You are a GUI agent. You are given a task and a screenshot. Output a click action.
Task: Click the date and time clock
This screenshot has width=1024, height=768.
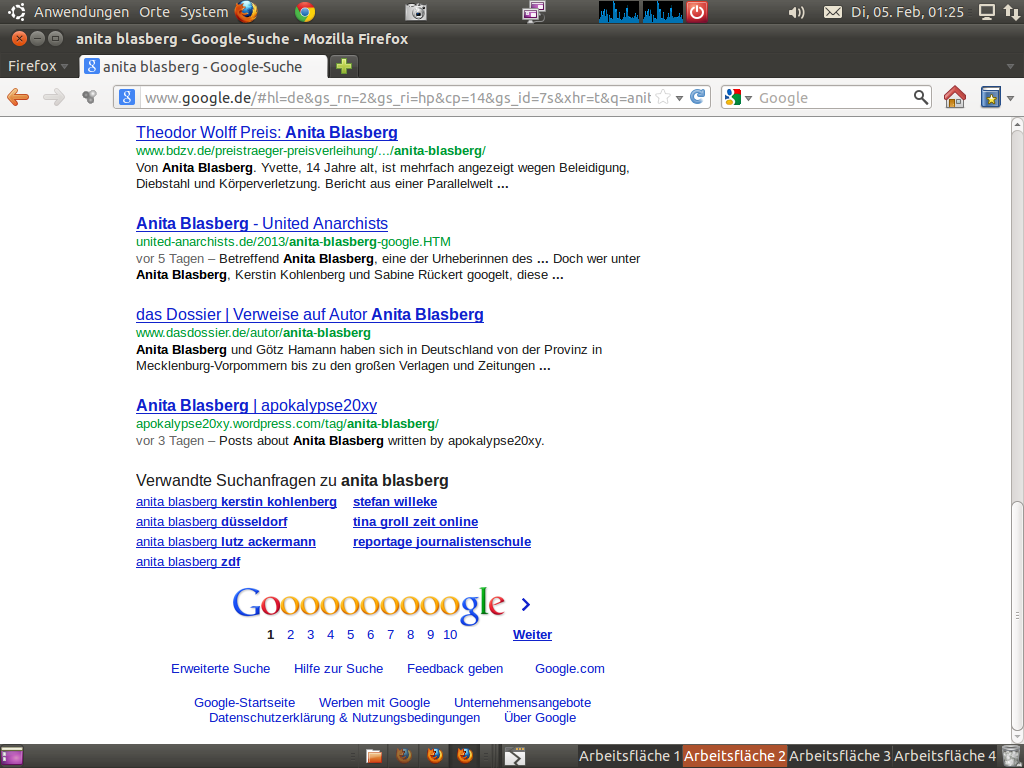pyautogui.click(x=907, y=12)
